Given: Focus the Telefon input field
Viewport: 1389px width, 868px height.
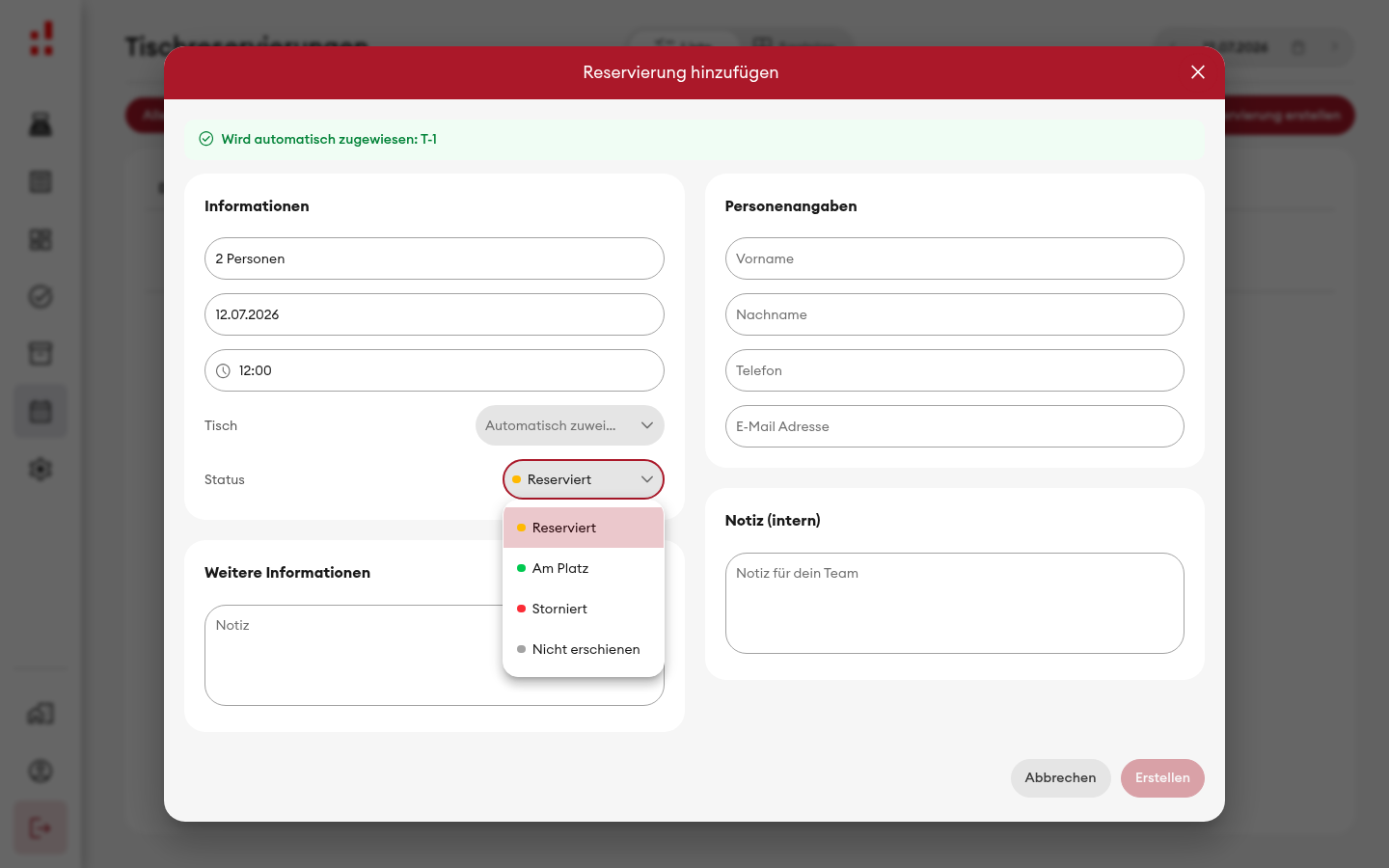Looking at the screenshot, I should [x=955, y=370].
